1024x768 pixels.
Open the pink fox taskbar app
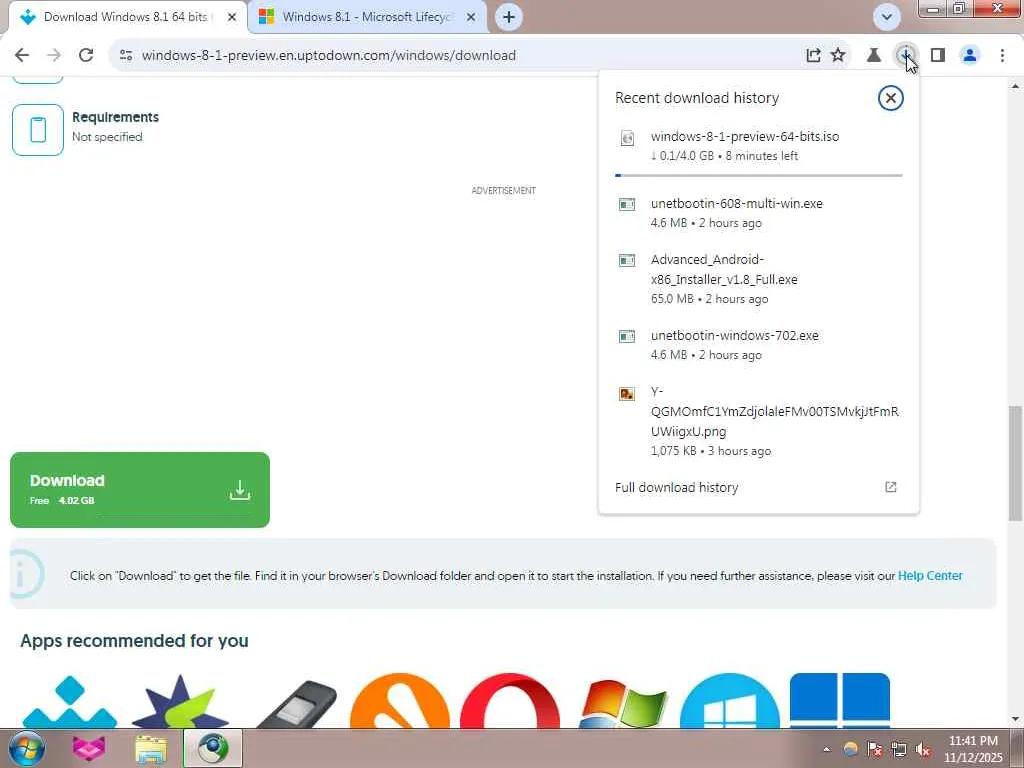point(89,748)
